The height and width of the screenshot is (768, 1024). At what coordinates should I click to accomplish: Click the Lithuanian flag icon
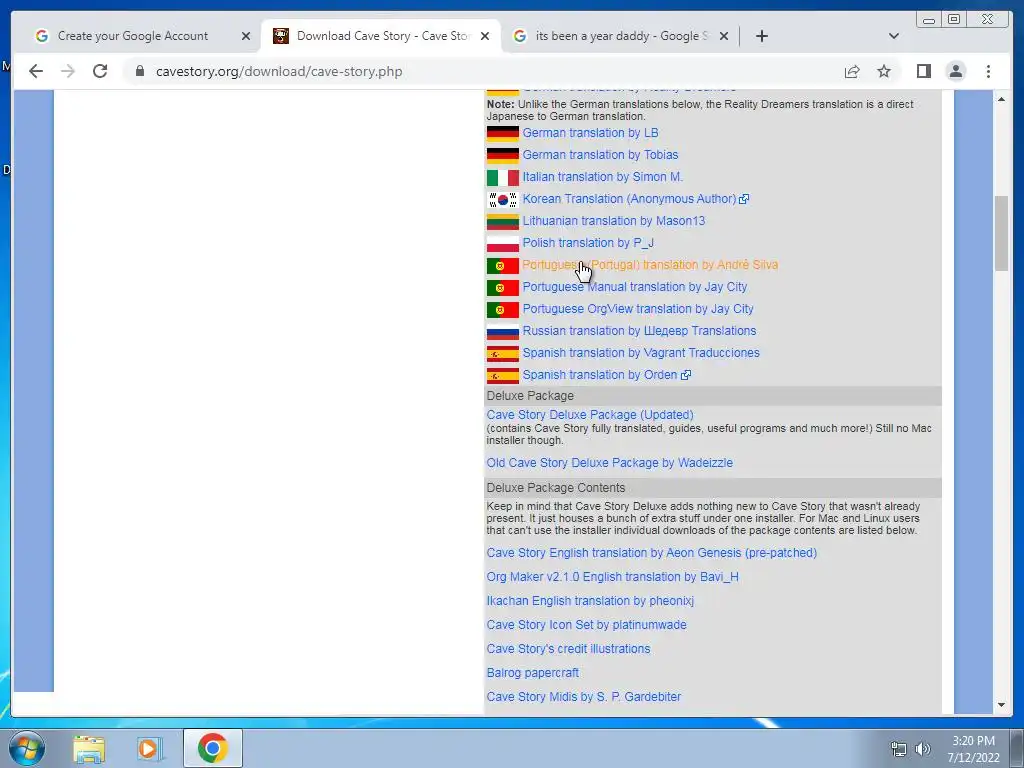tap(502, 222)
